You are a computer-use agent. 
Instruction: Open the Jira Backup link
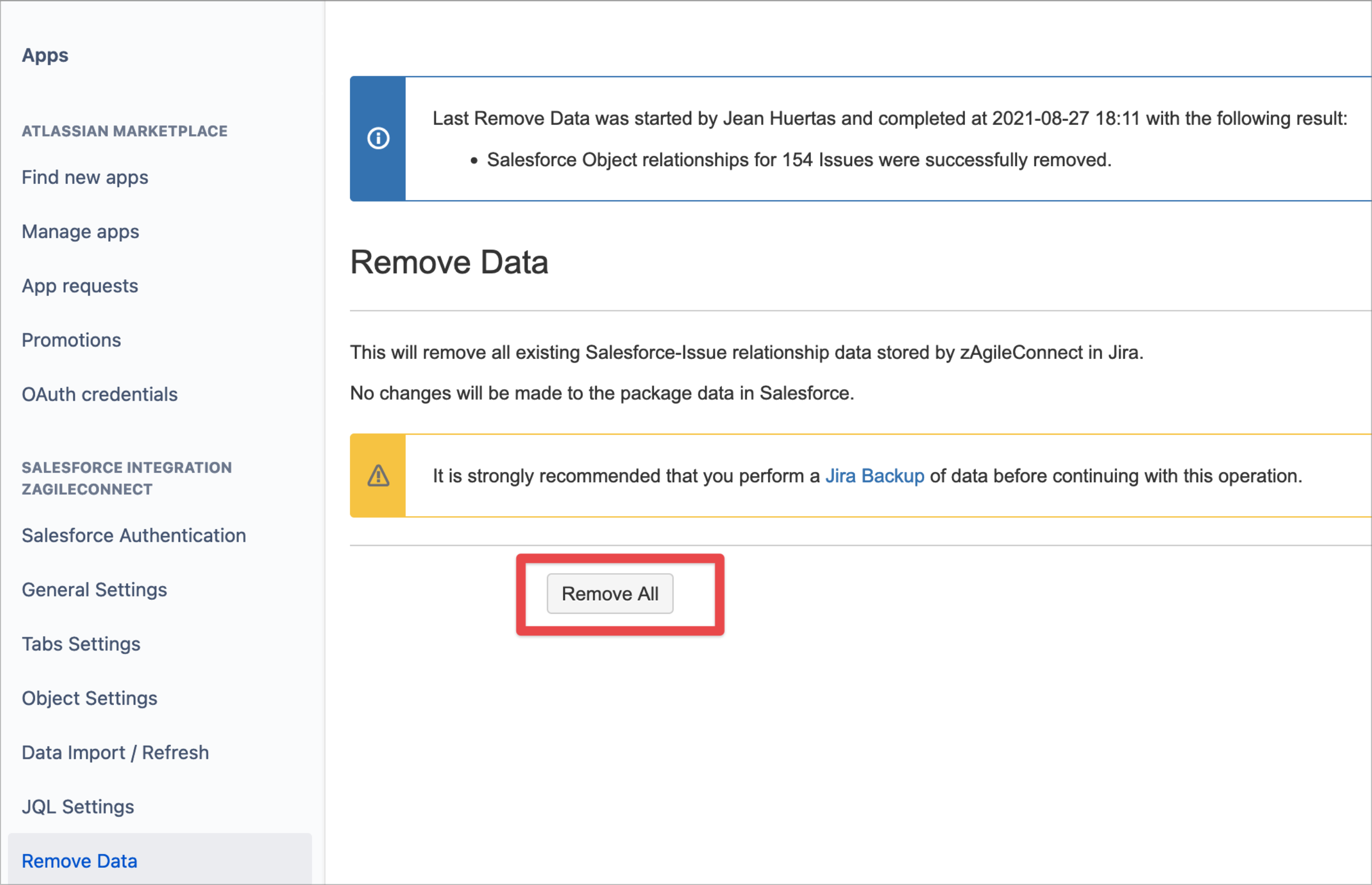pos(875,476)
